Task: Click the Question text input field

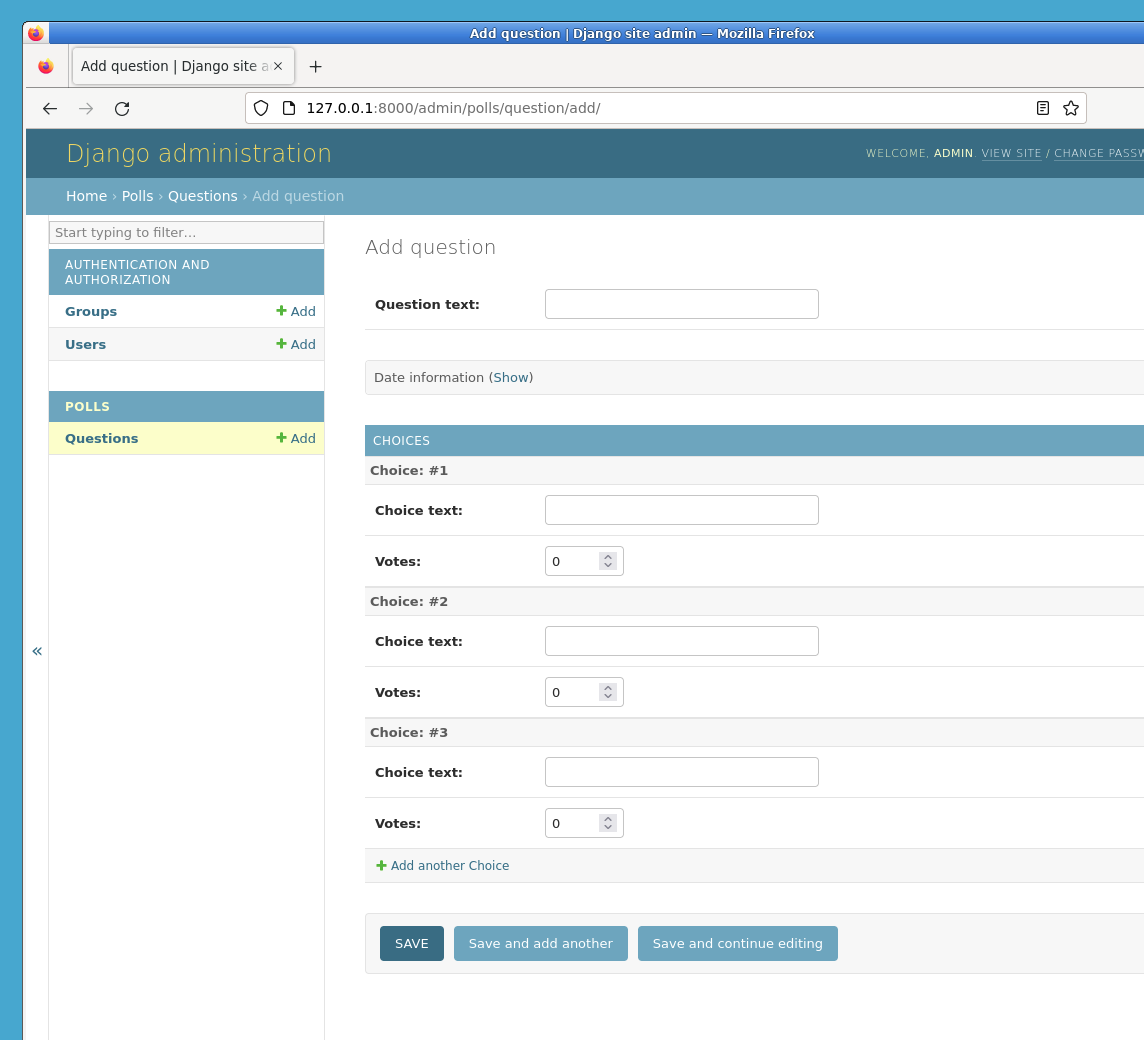Action: (x=681, y=304)
